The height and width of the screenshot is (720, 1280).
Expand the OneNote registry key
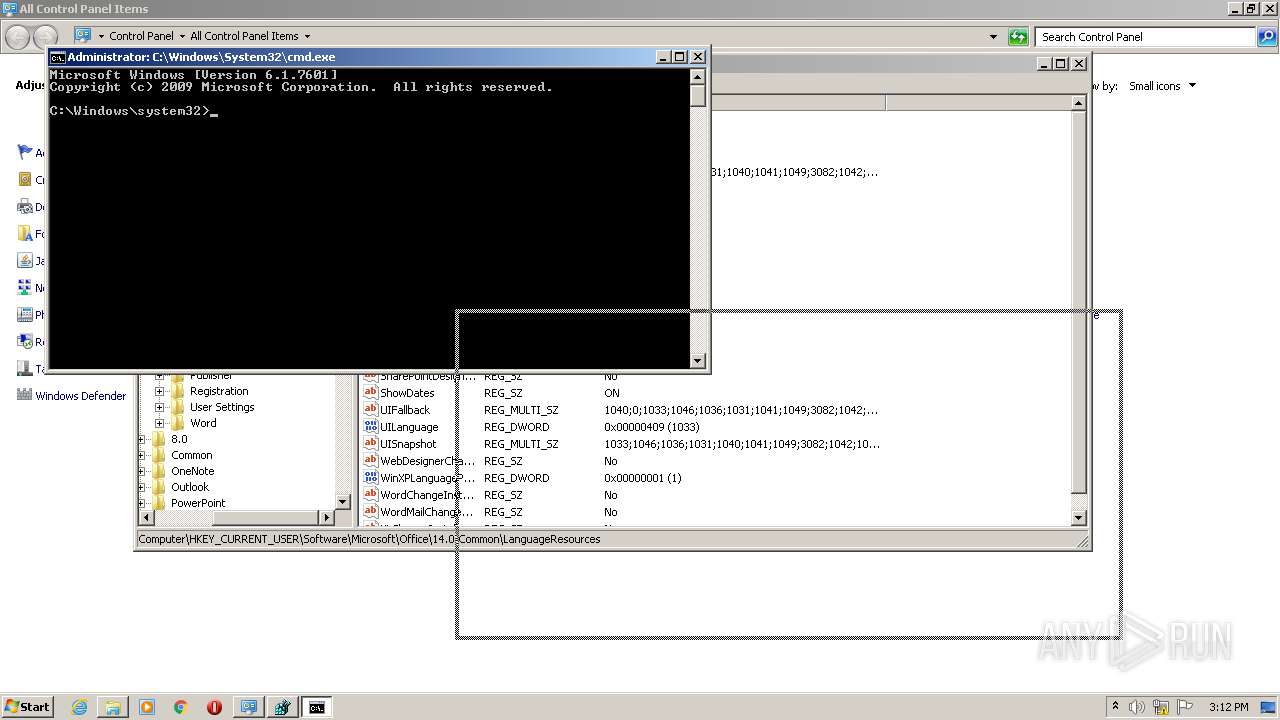(141, 471)
